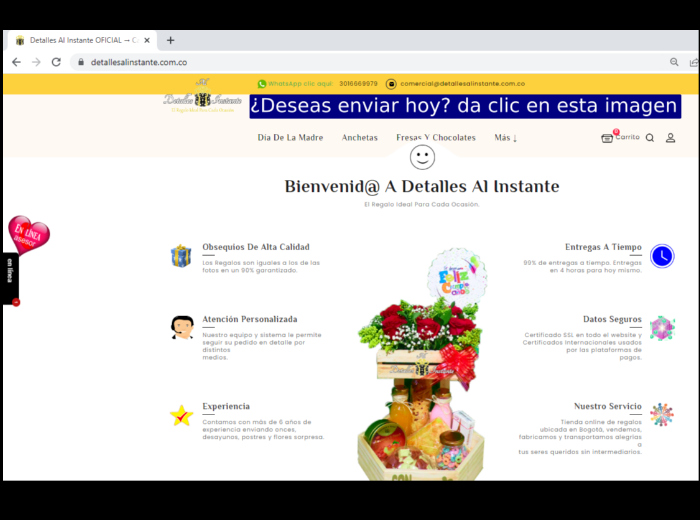Go back with the browser back arrow
Screen dimensions: 700x520
pyautogui.click(x=17, y=62)
